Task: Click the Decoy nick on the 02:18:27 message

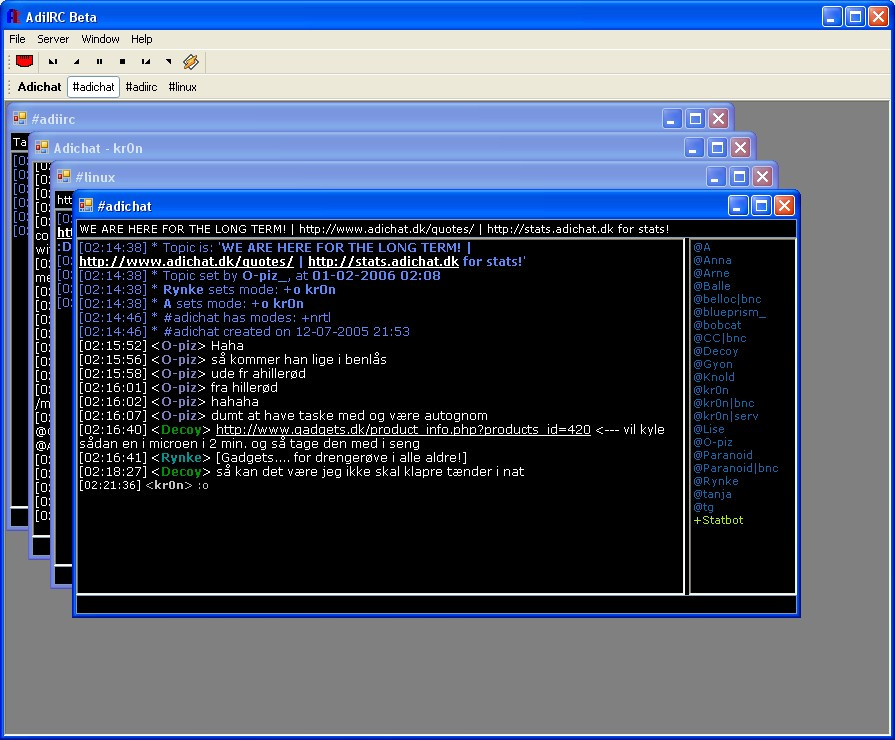Action: 181,472
